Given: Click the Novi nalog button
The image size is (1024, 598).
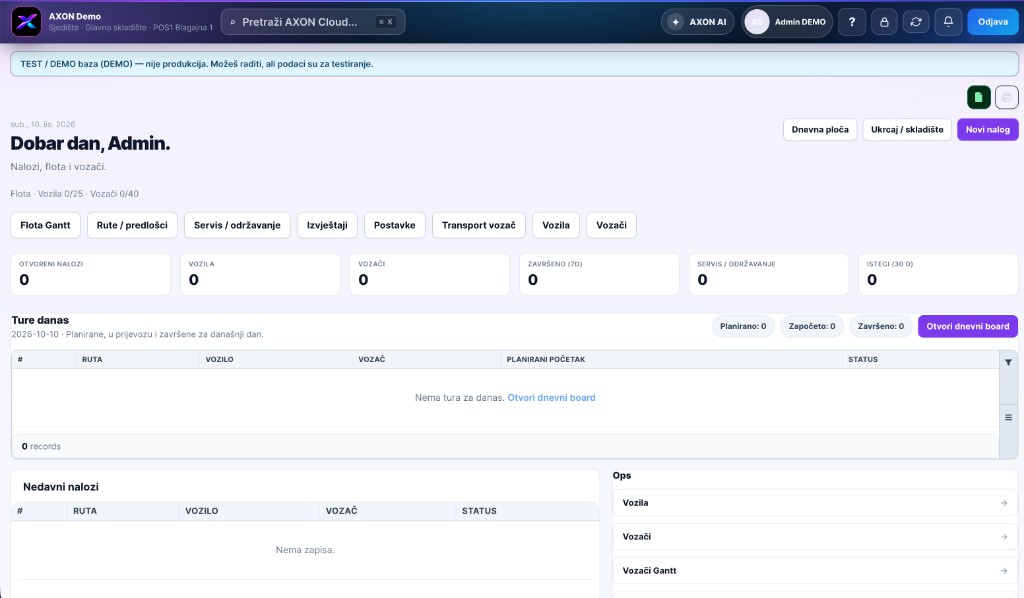Looking at the screenshot, I should (x=987, y=129).
